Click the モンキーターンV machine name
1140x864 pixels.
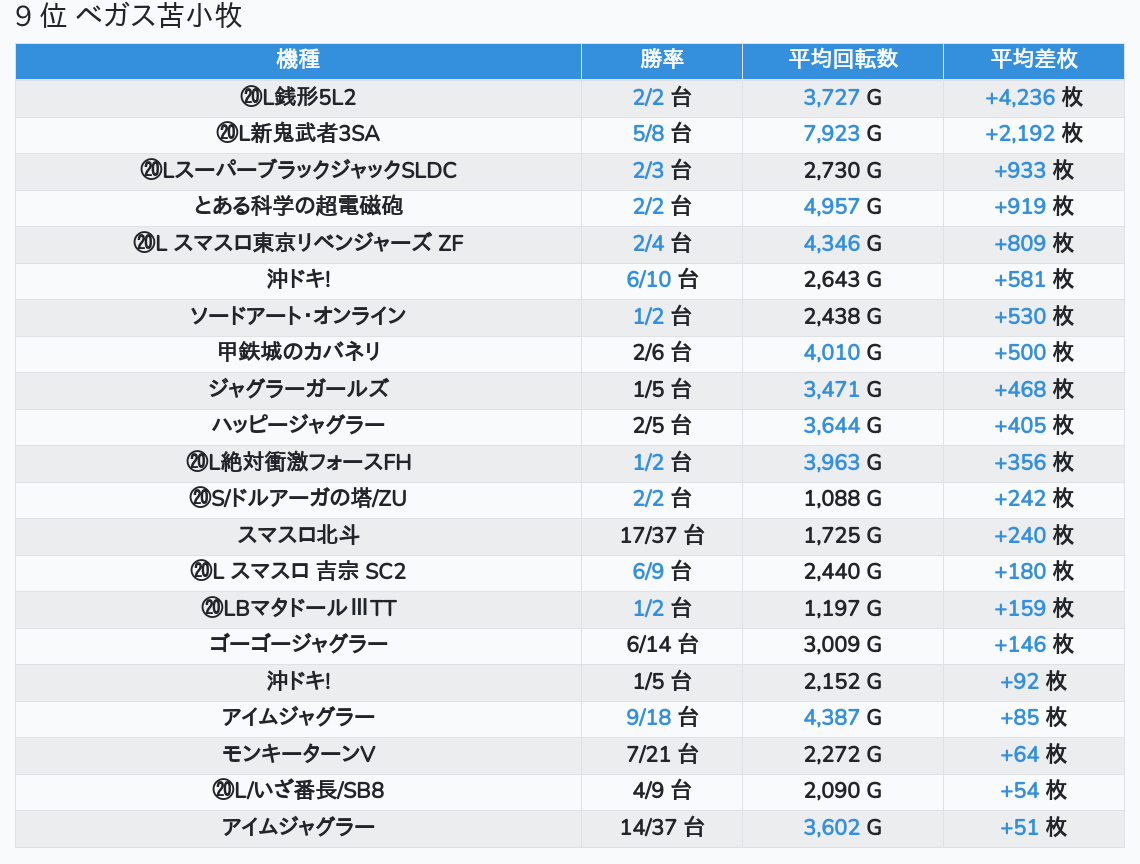point(298,754)
